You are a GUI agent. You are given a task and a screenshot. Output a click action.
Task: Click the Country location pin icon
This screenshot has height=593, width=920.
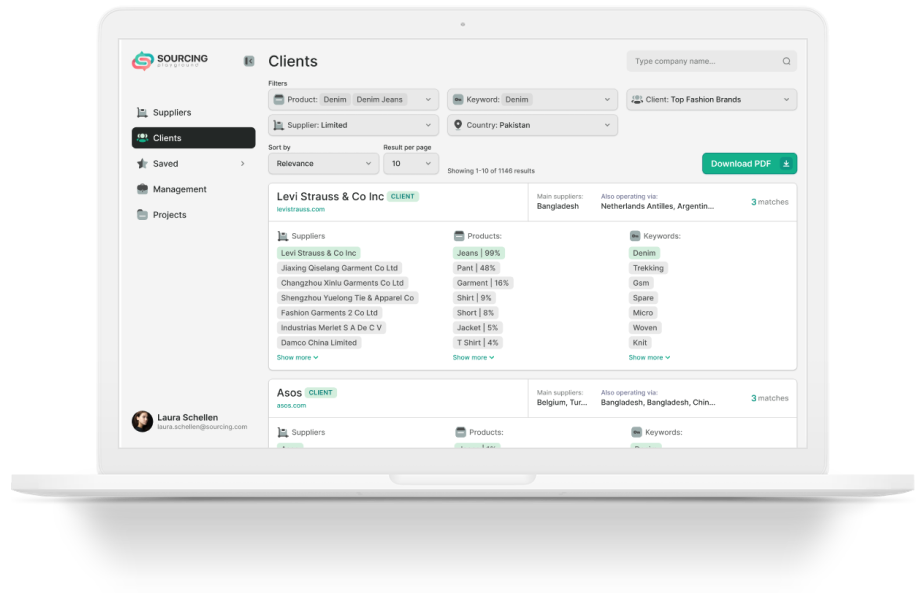point(458,125)
